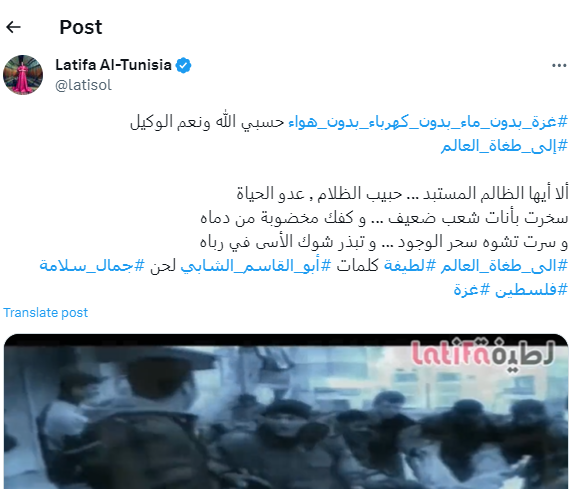
Task: Open the #فلسطين hashtag
Action: pos(531,290)
